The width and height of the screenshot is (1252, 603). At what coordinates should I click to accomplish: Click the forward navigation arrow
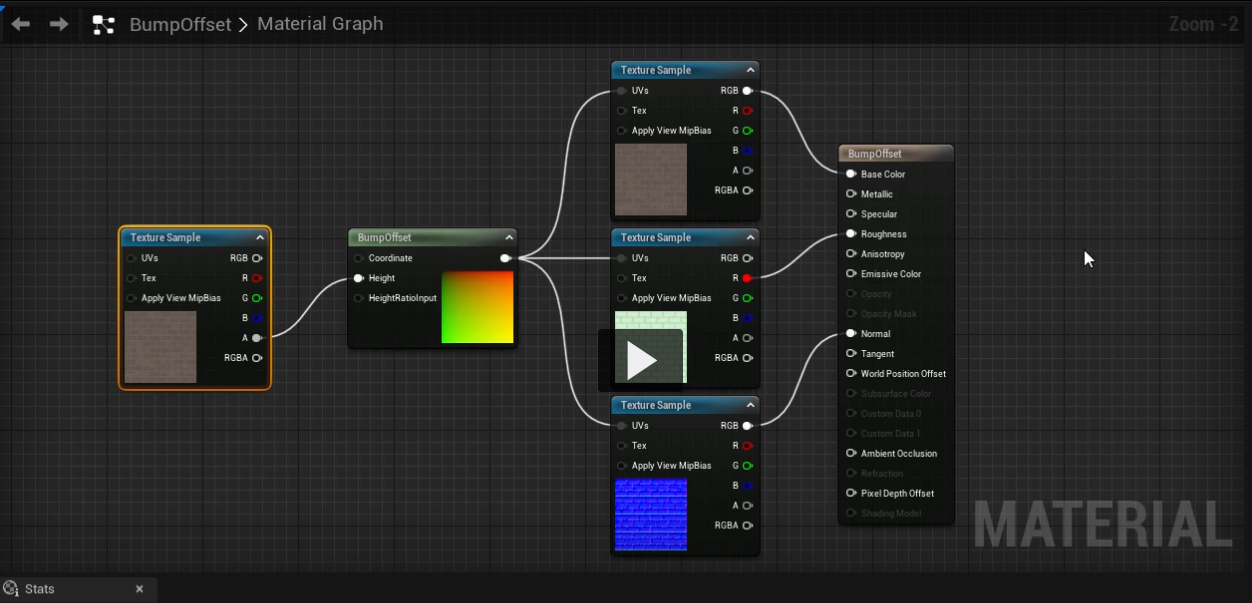(59, 24)
